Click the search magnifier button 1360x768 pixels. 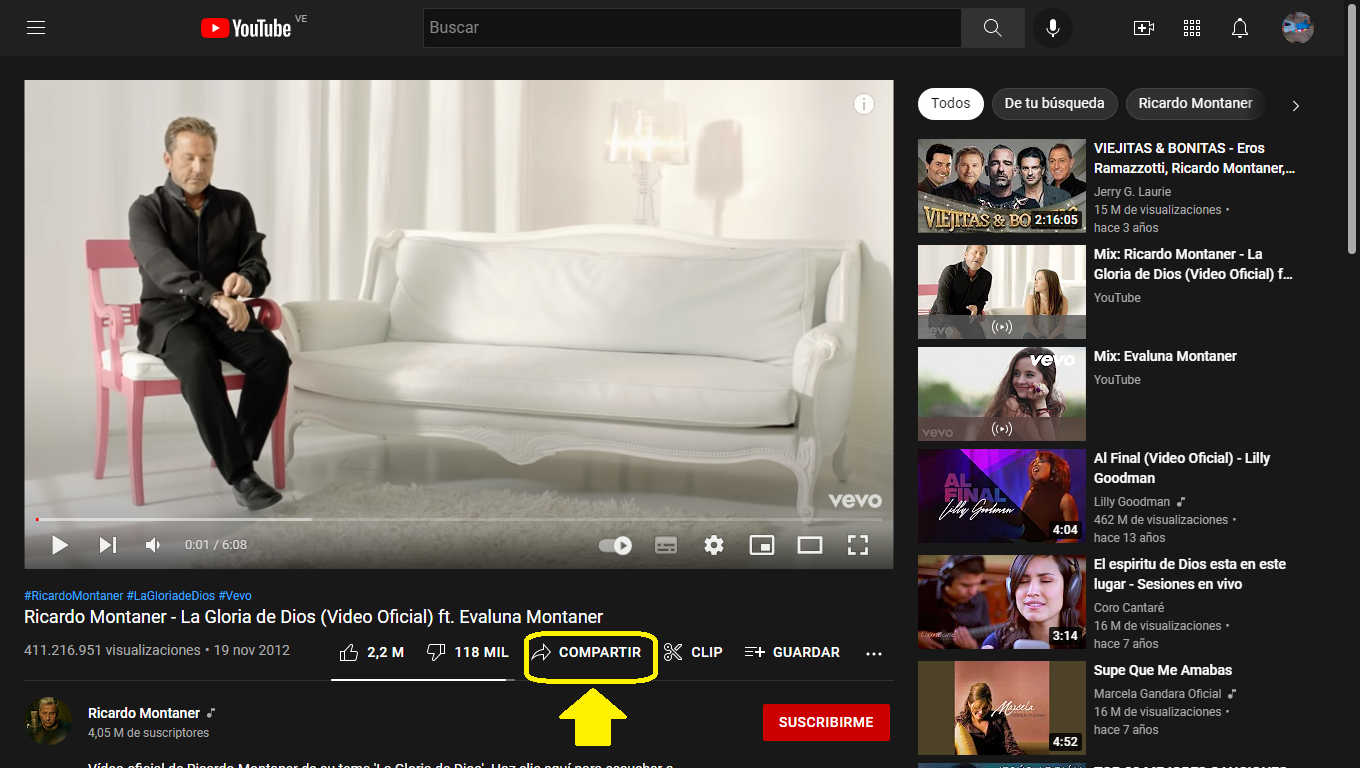(x=992, y=28)
